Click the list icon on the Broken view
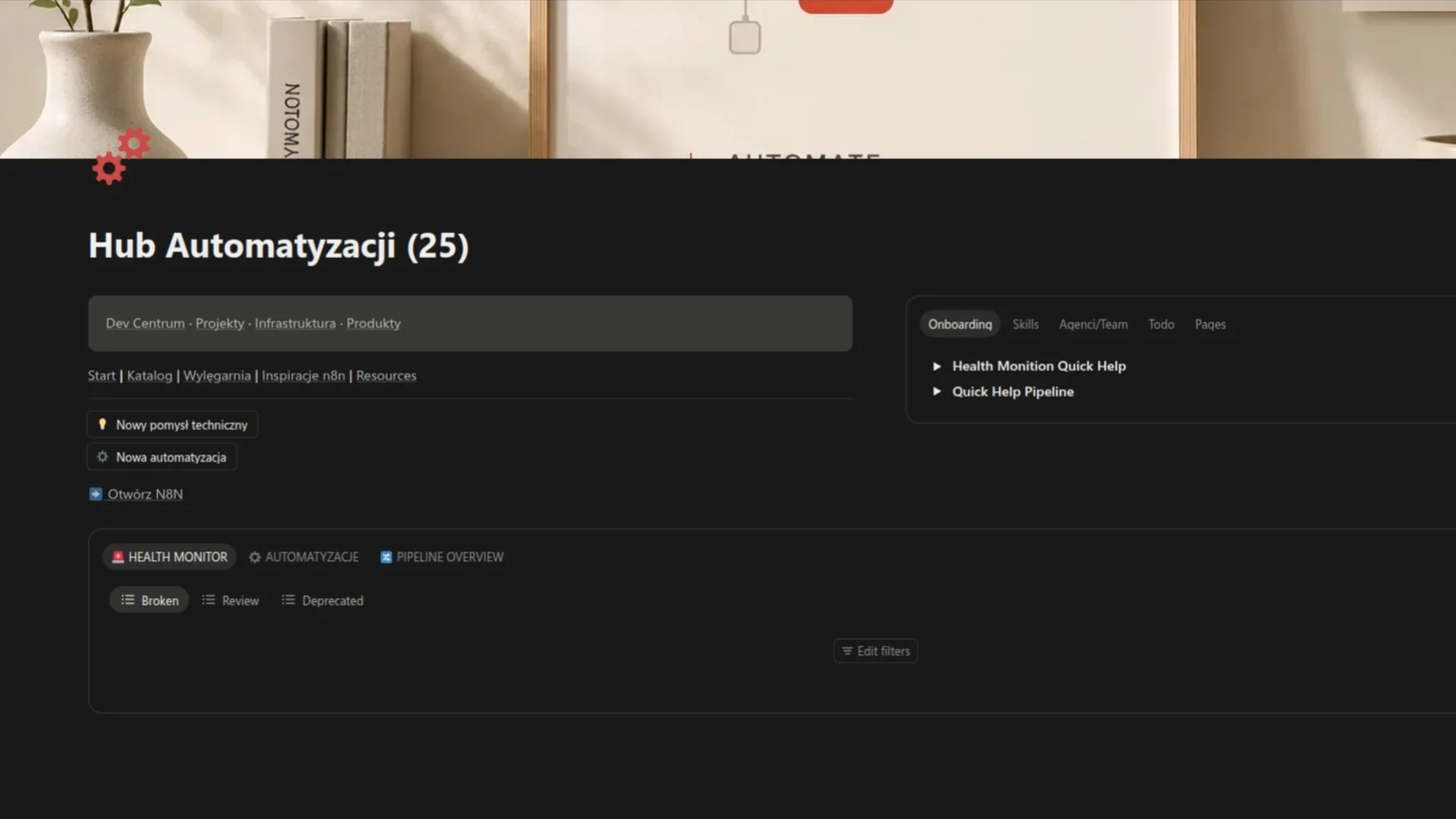Image resolution: width=1456 pixels, height=819 pixels. [x=127, y=600]
